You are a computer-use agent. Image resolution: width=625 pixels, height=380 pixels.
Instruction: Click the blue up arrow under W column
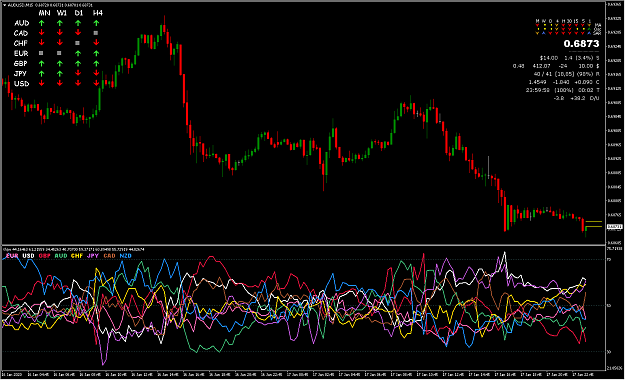pos(544,33)
